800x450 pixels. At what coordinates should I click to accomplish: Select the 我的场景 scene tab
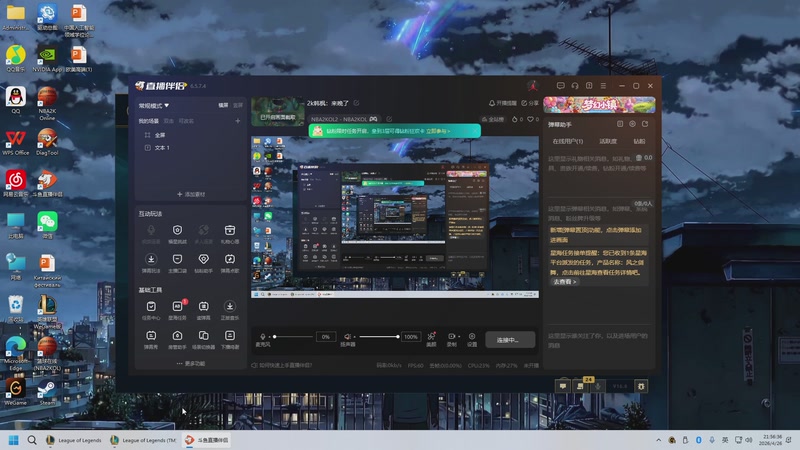(148, 121)
